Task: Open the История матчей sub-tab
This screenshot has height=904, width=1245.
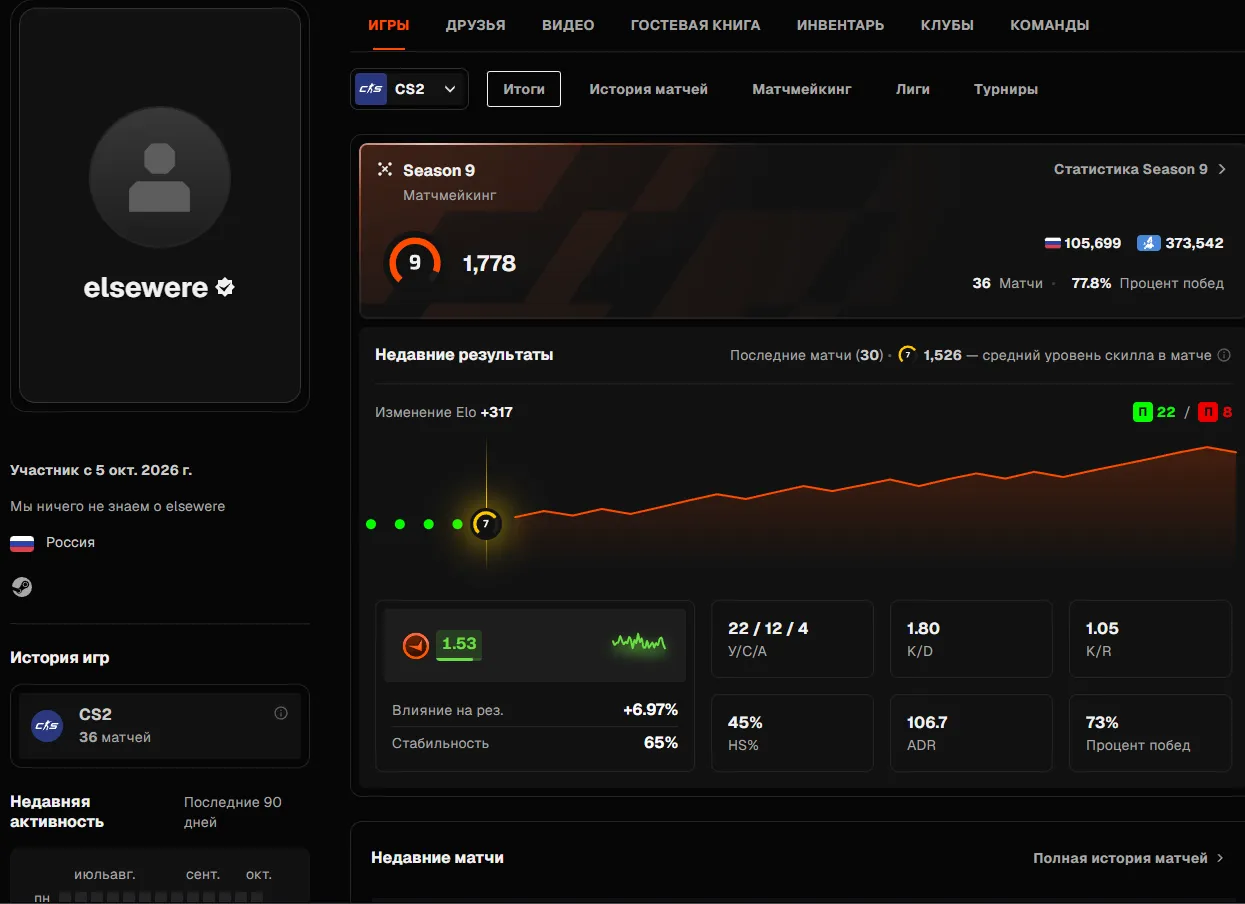Action: point(648,89)
